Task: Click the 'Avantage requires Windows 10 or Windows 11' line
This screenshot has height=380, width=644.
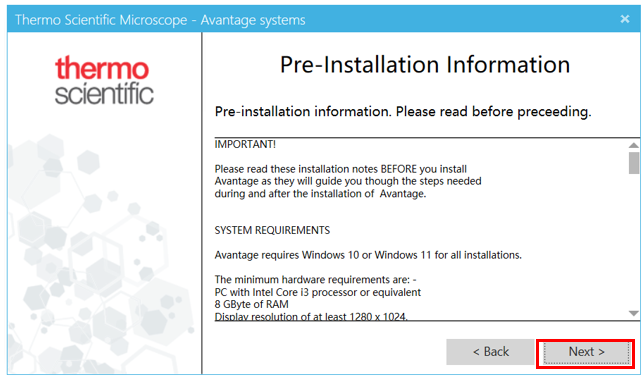Action: point(368,255)
